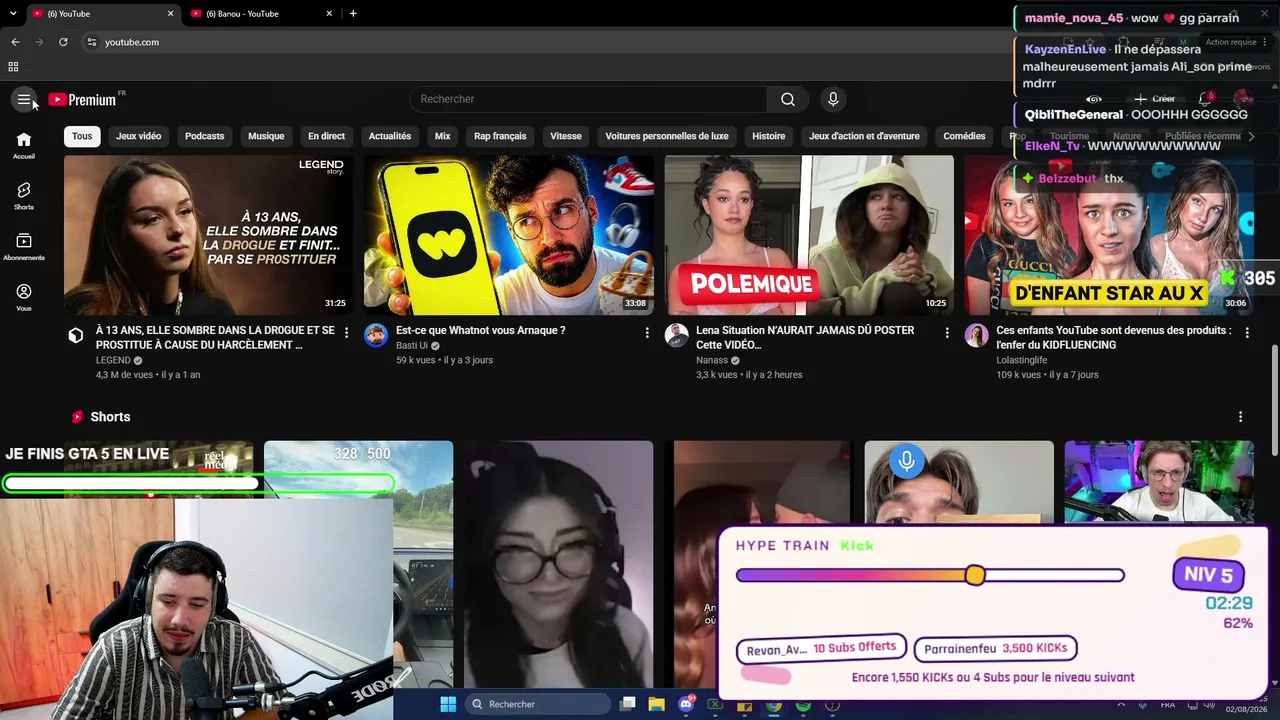
Task: Open Task View on the taskbar
Action: 628,704
